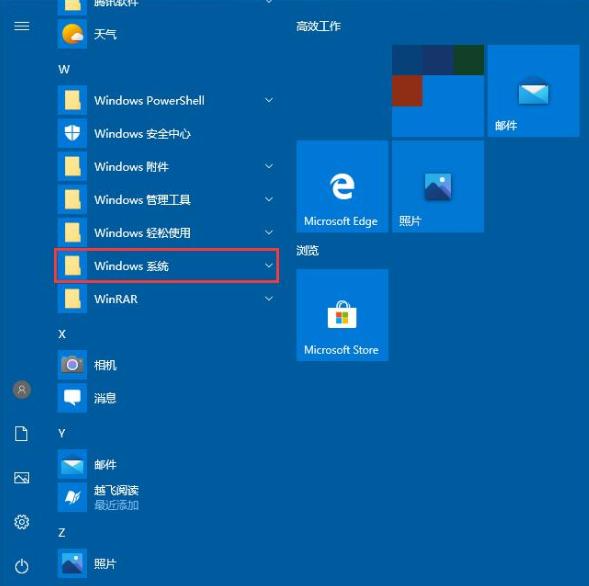The image size is (589, 586).
Task: Click the Windows 系统 label text
Action: [x=131, y=266]
